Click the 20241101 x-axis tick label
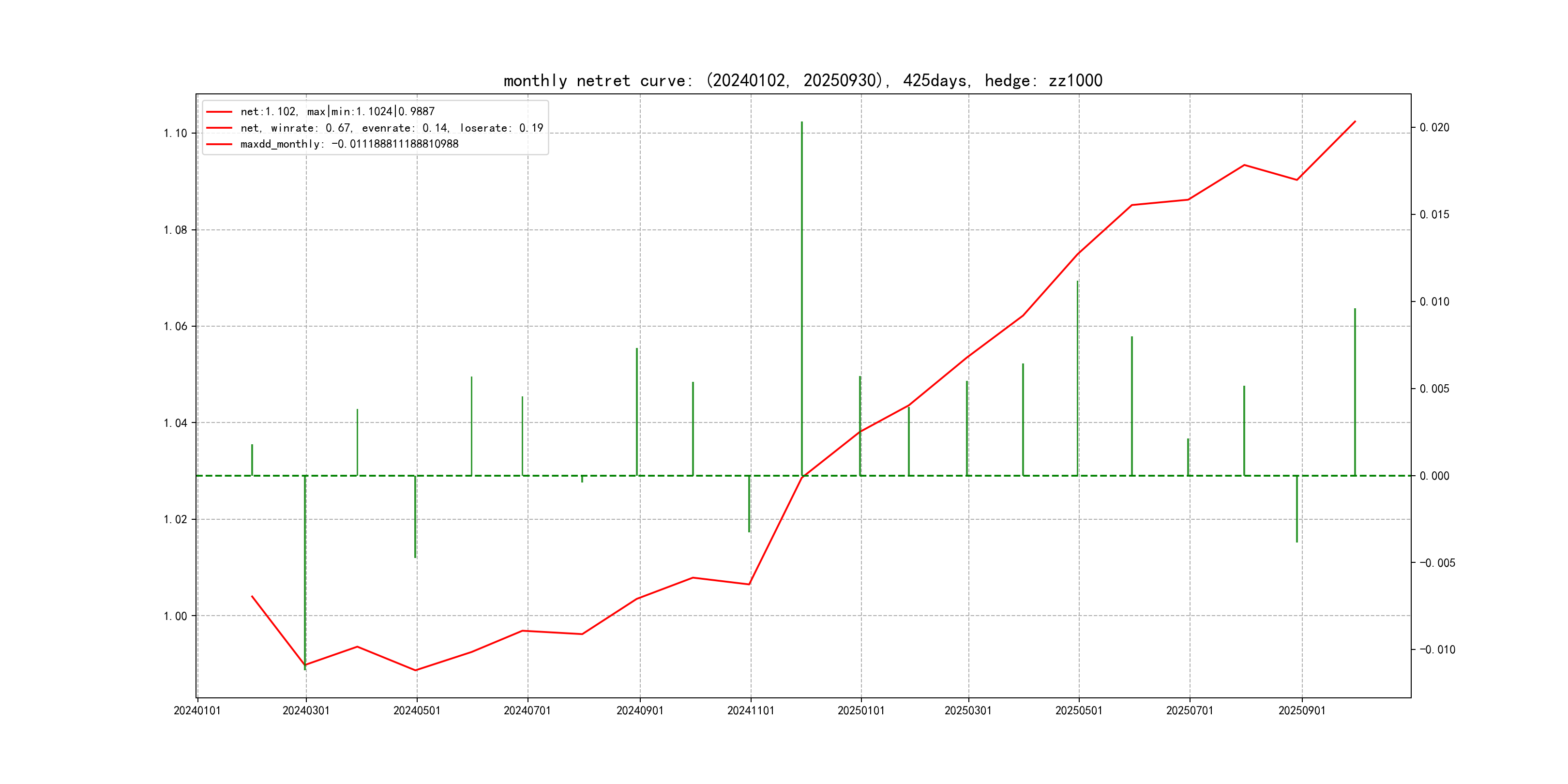The width and height of the screenshot is (1568, 784). click(751, 710)
